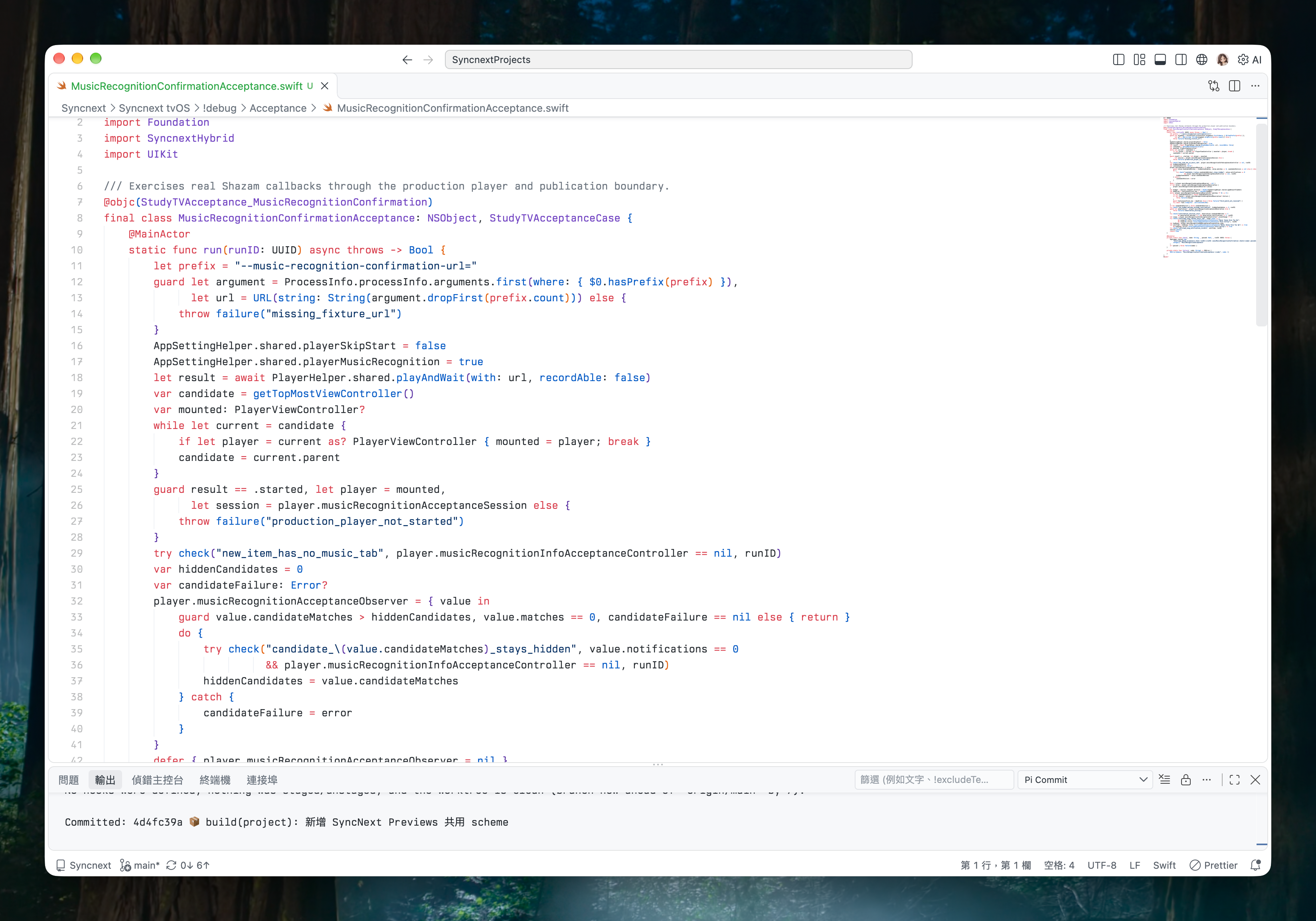
Task: Clear the output with the list-clear icon
Action: coord(1165,780)
